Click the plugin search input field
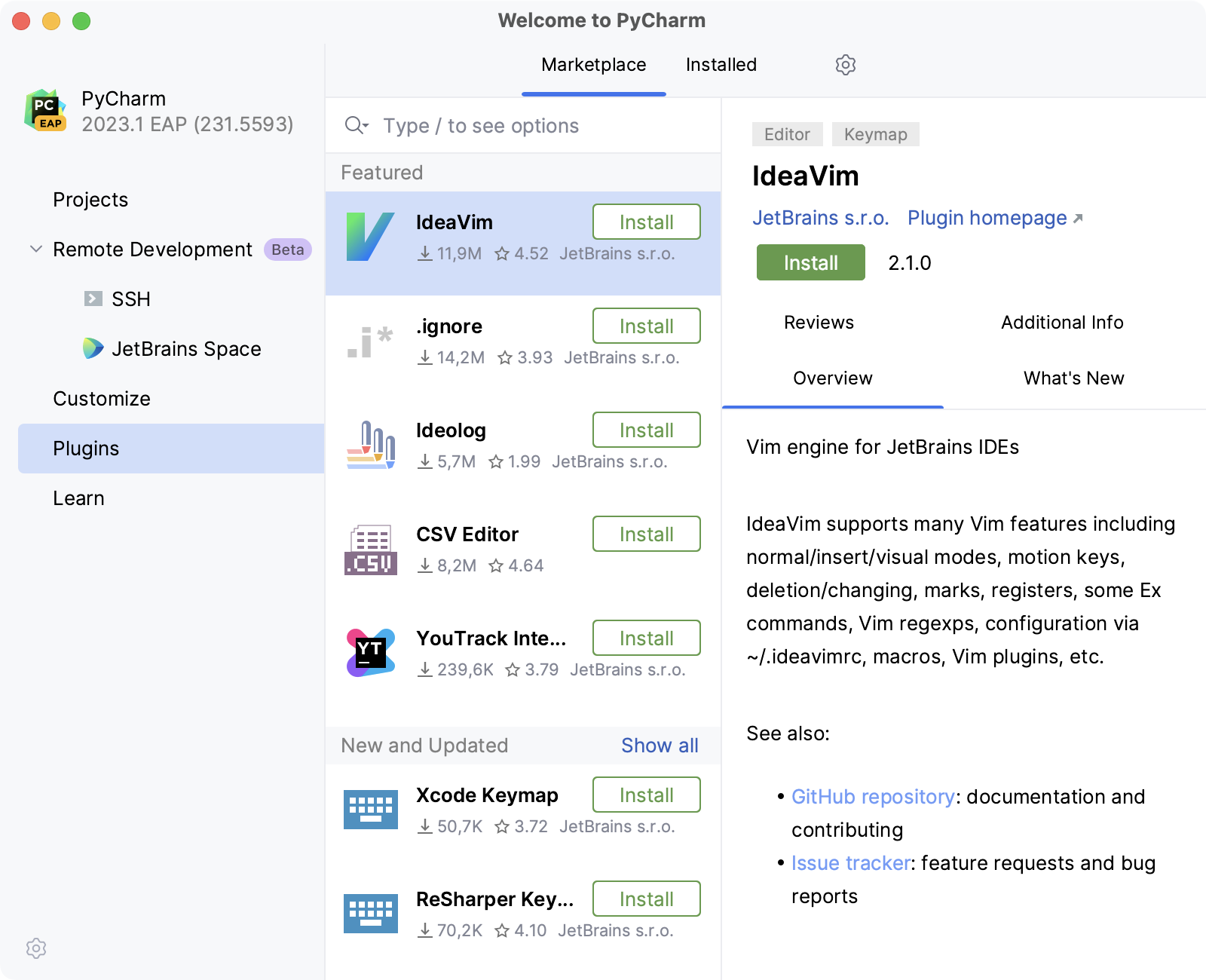This screenshot has width=1206, height=980. 528,125
